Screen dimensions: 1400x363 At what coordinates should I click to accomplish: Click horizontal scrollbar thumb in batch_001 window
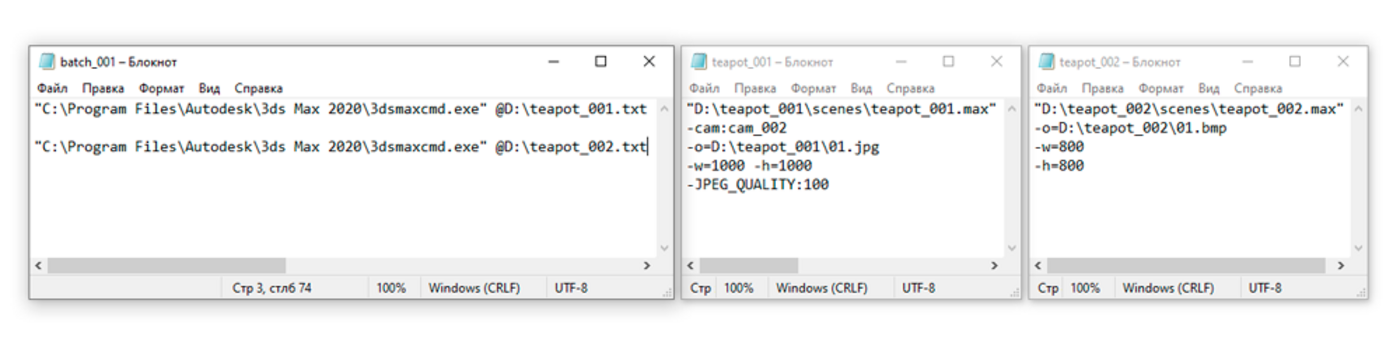[166, 266]
